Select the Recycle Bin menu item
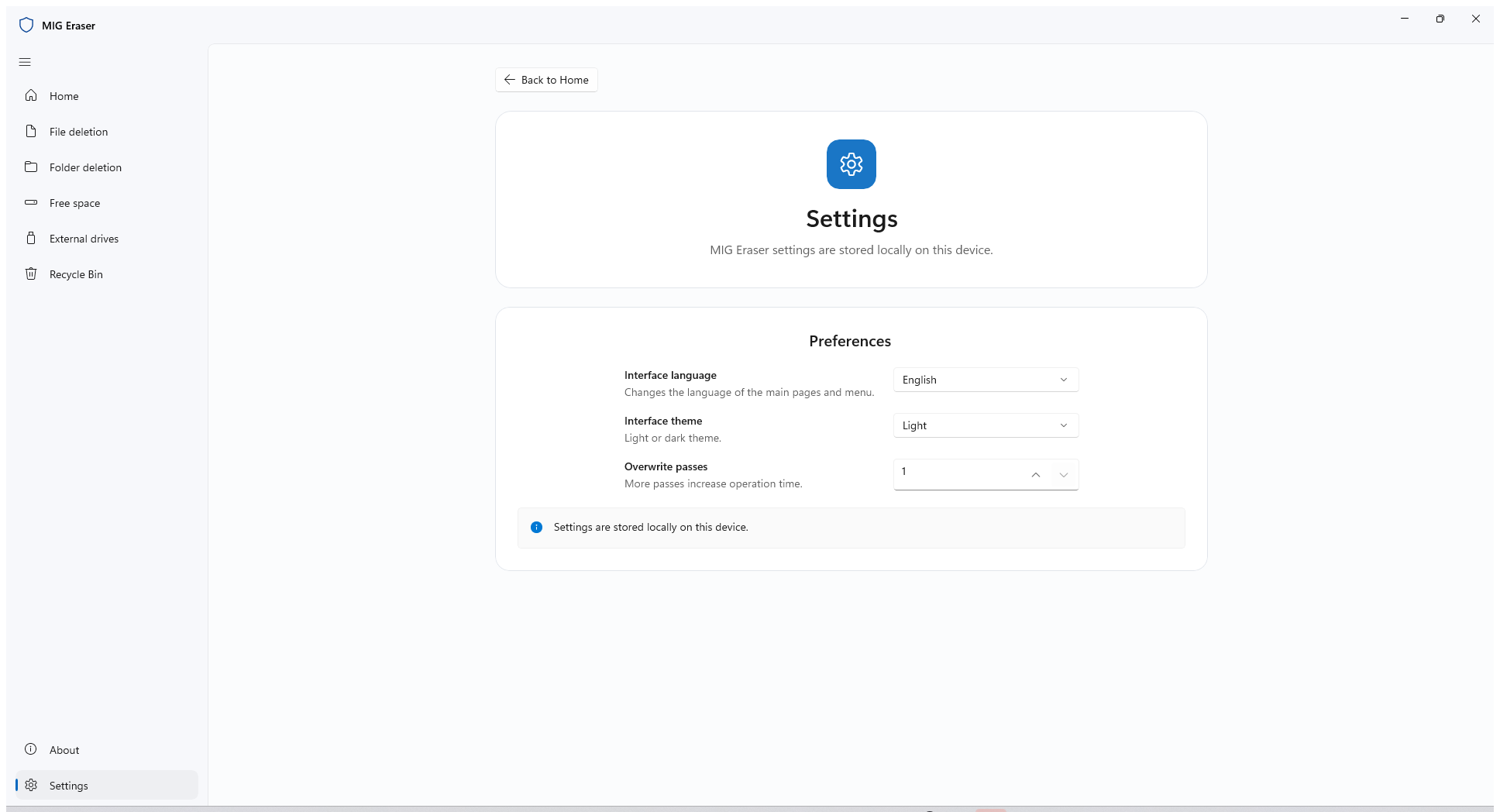Screen dimensions: 1500x812 107,274
